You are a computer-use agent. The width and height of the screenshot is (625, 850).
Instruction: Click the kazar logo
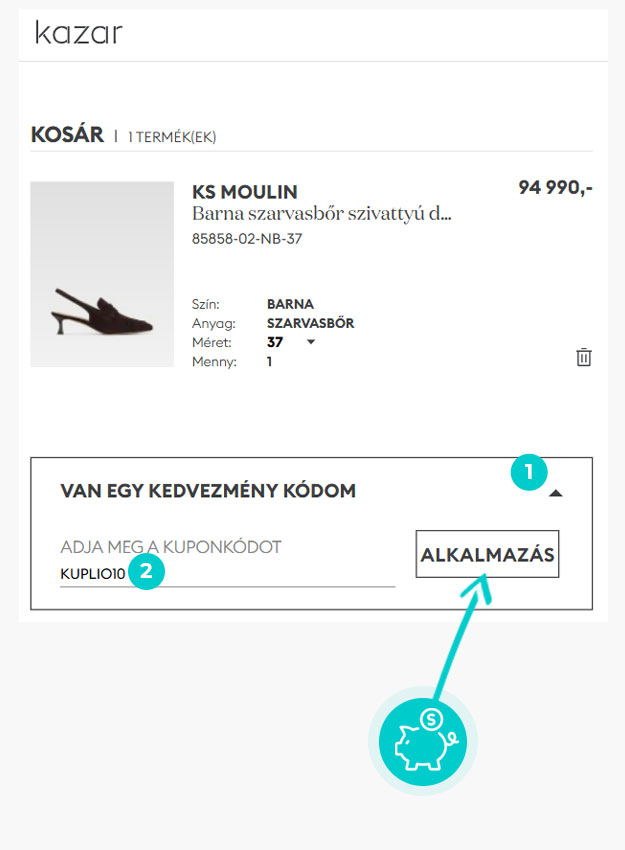tap(78, 33)
